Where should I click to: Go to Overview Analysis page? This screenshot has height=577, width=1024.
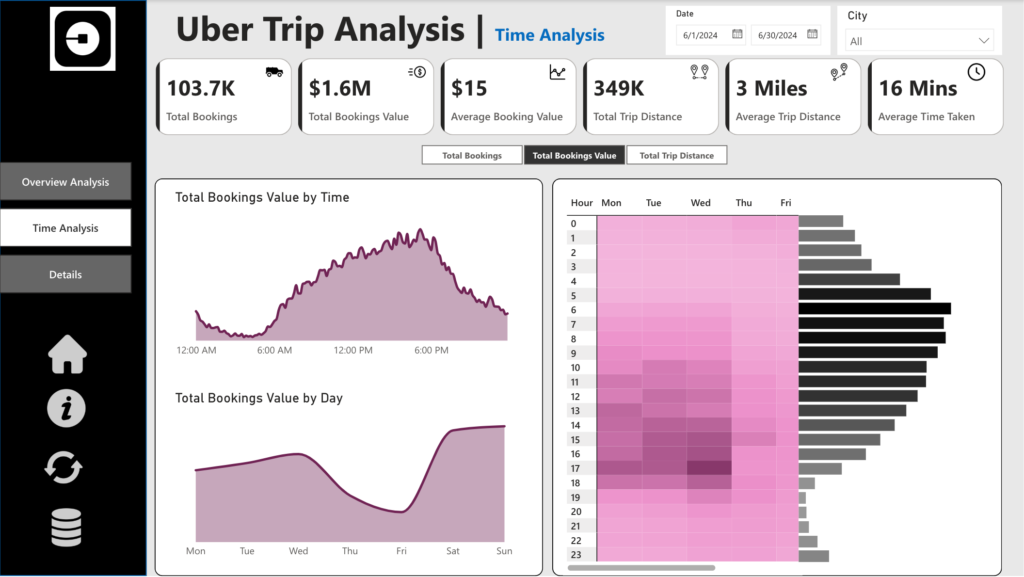pos(66,182)
